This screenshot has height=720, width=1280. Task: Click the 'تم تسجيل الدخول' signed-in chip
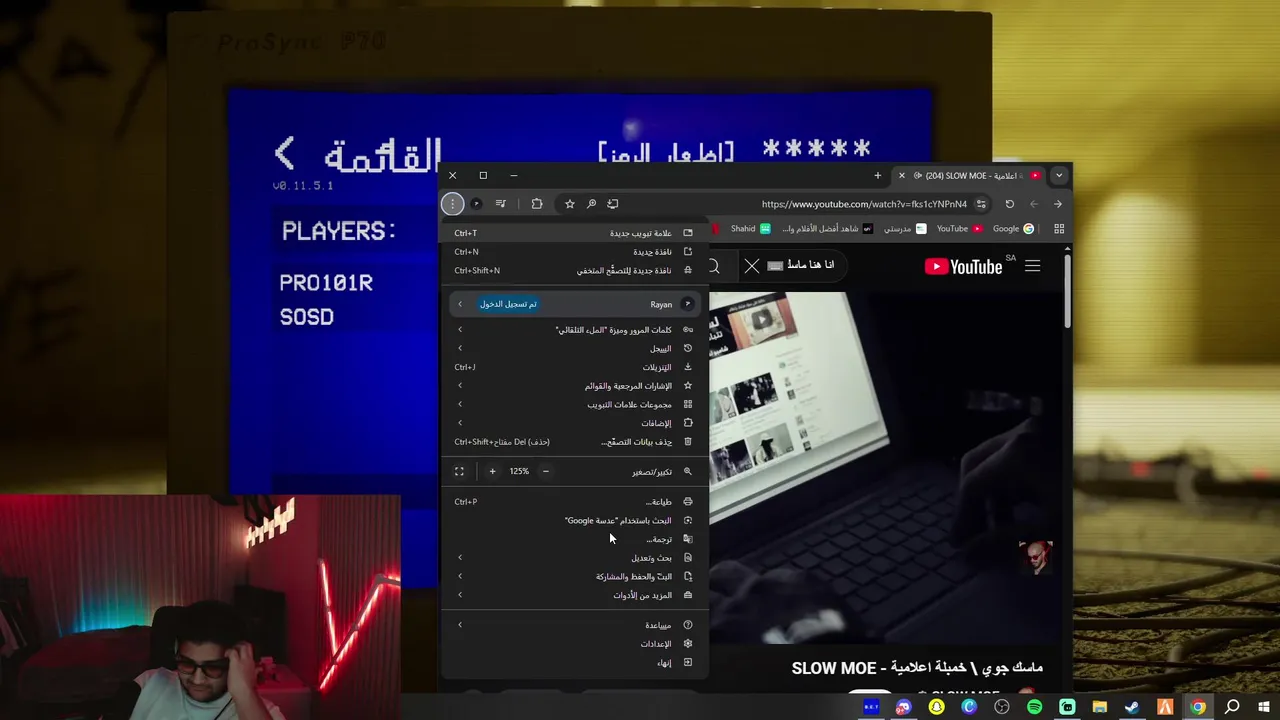pyautogui.click(x=508, y=304)
